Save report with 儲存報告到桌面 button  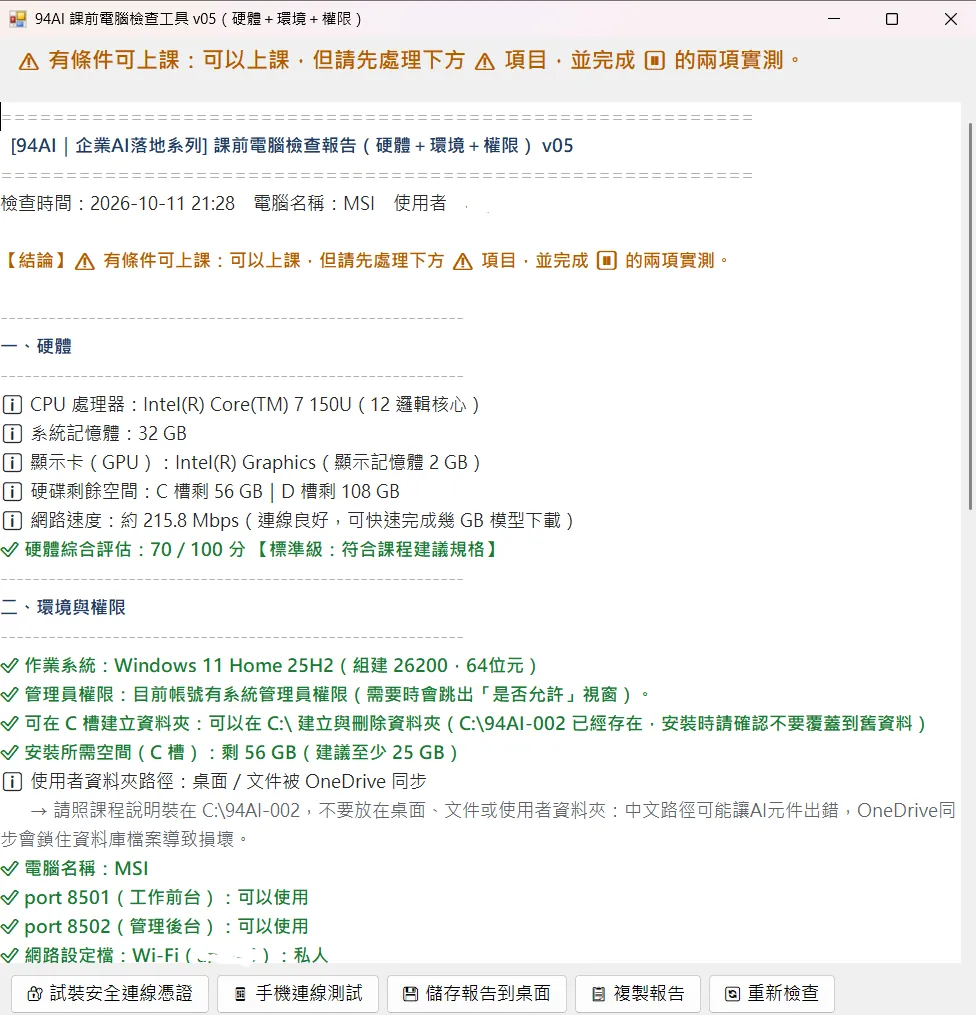[476, 993]
